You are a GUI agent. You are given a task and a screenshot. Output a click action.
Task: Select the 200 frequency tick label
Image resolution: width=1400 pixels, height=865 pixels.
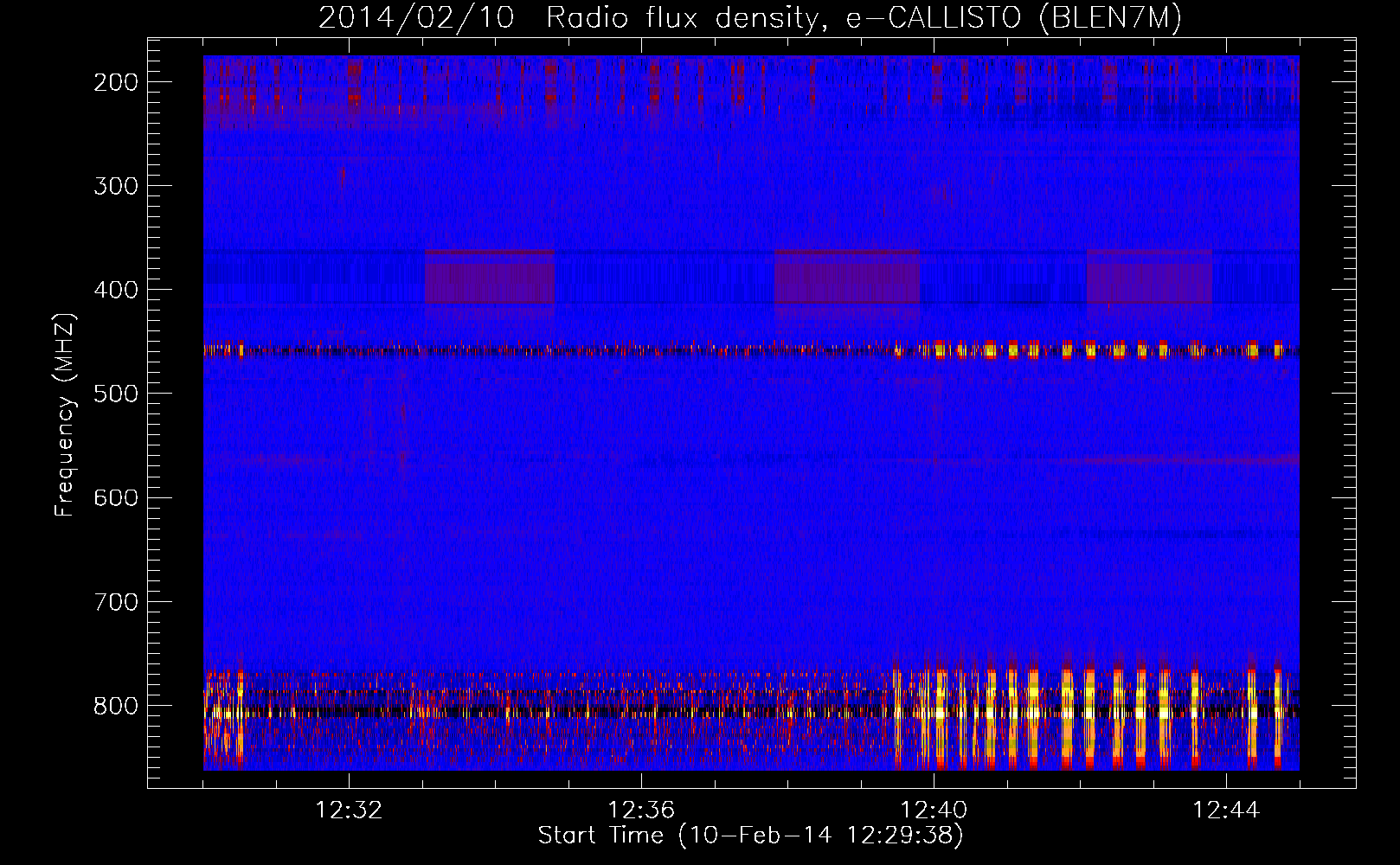click(x=116, y=82)
